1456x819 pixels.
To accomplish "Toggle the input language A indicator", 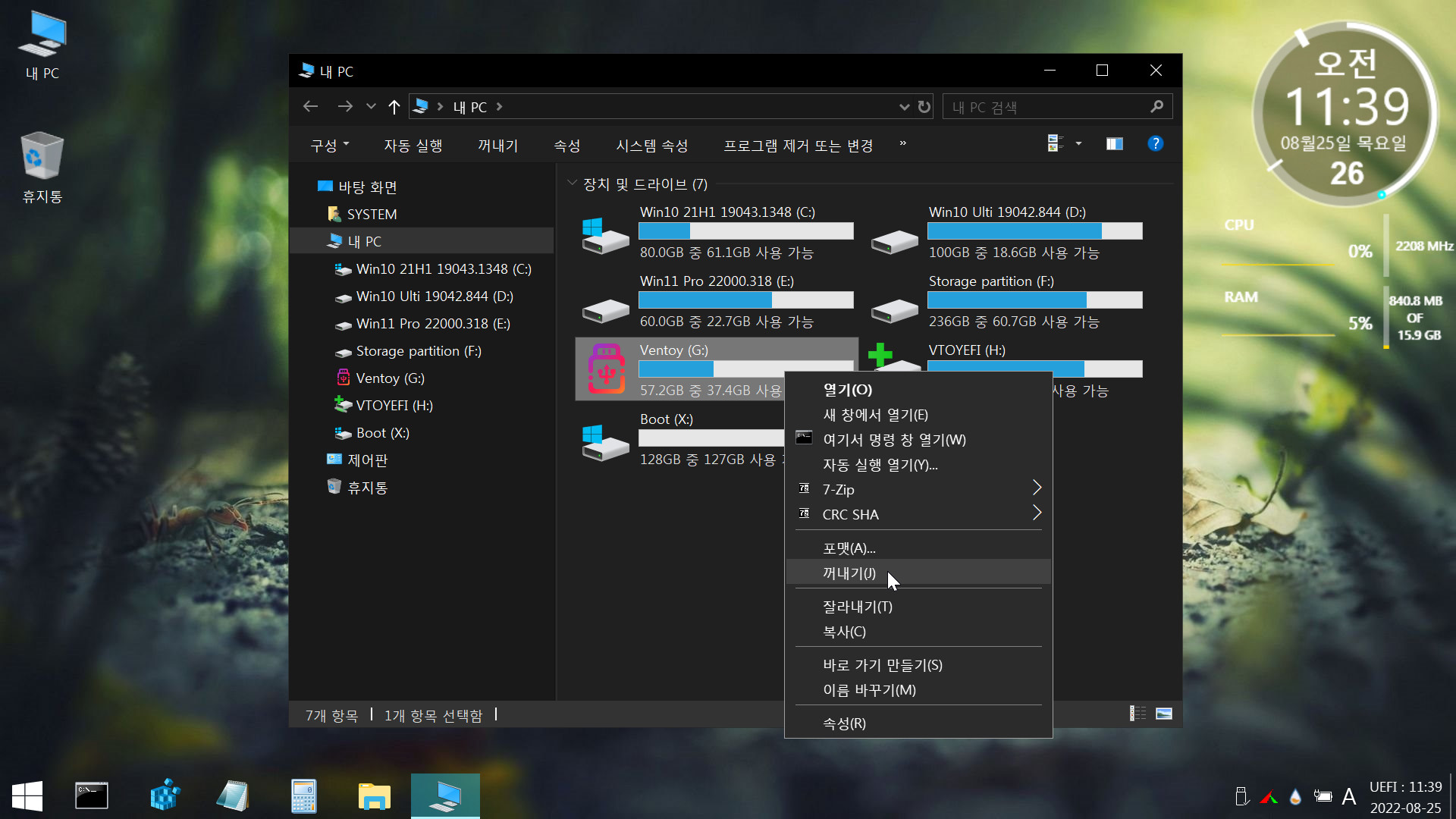I will [x=1349, y=796].
